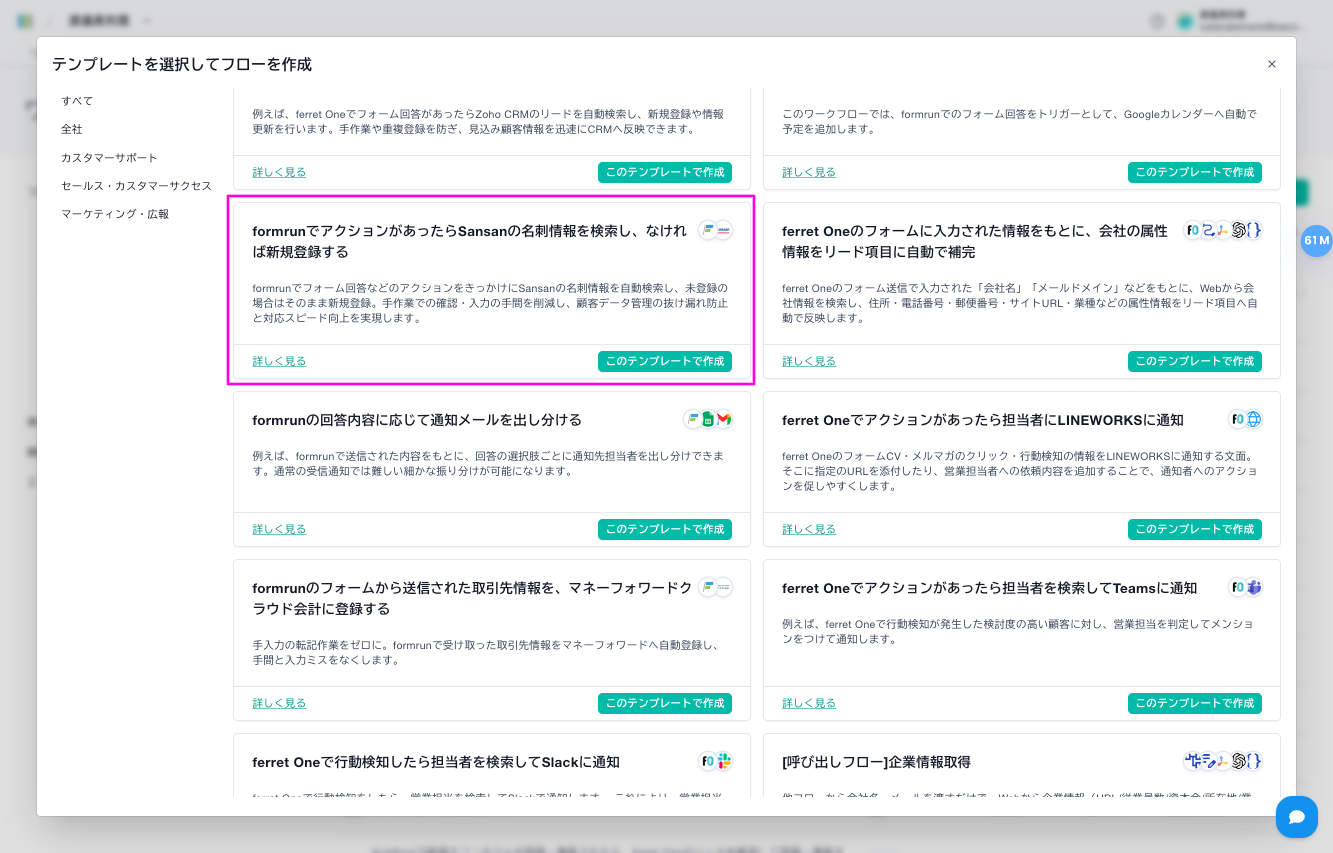Filter by カスタマーサポート category
Screen dimensions: 1333x853
[109, 158]
